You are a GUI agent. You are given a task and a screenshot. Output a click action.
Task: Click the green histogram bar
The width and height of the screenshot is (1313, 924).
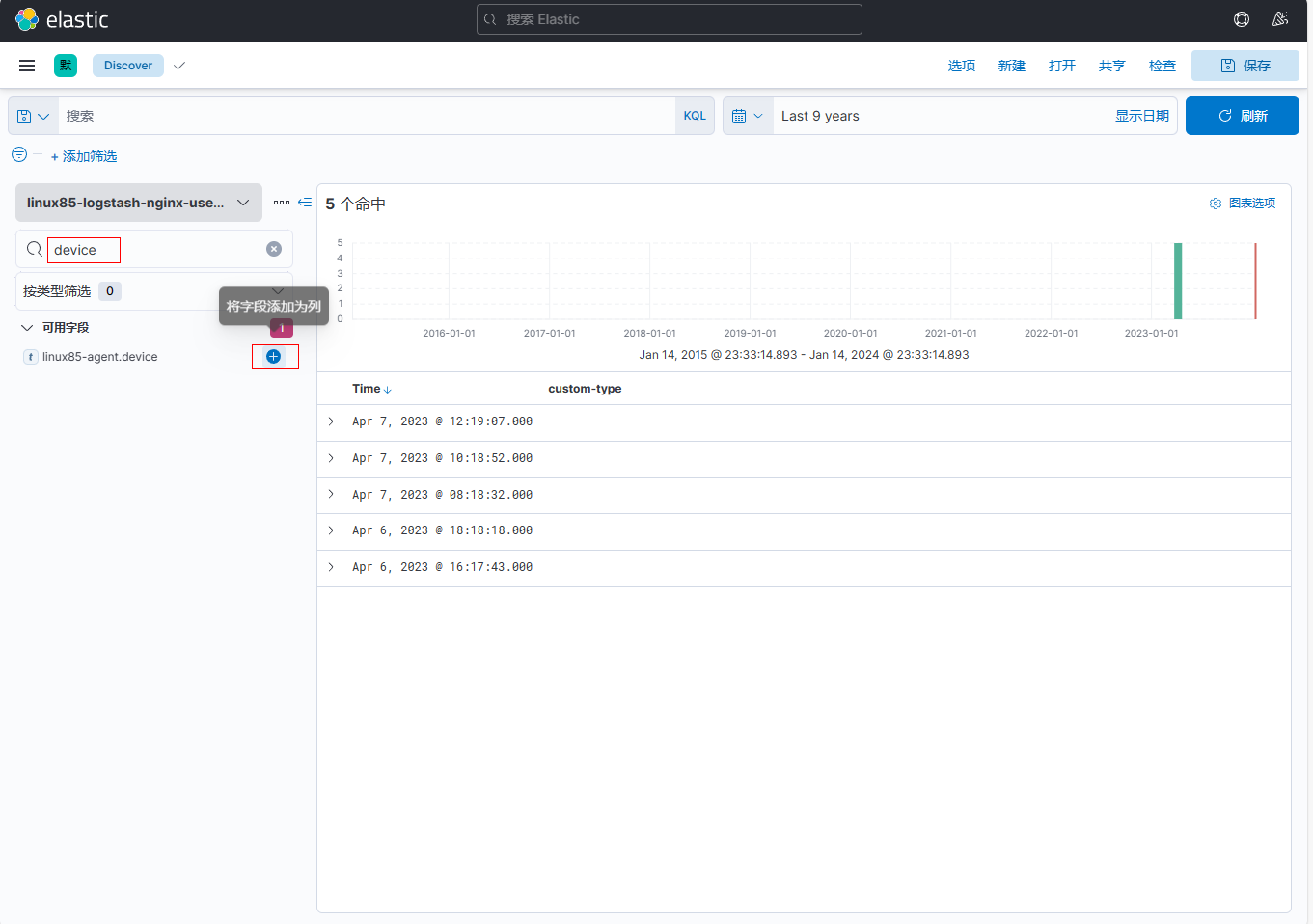pos(1178,281)
